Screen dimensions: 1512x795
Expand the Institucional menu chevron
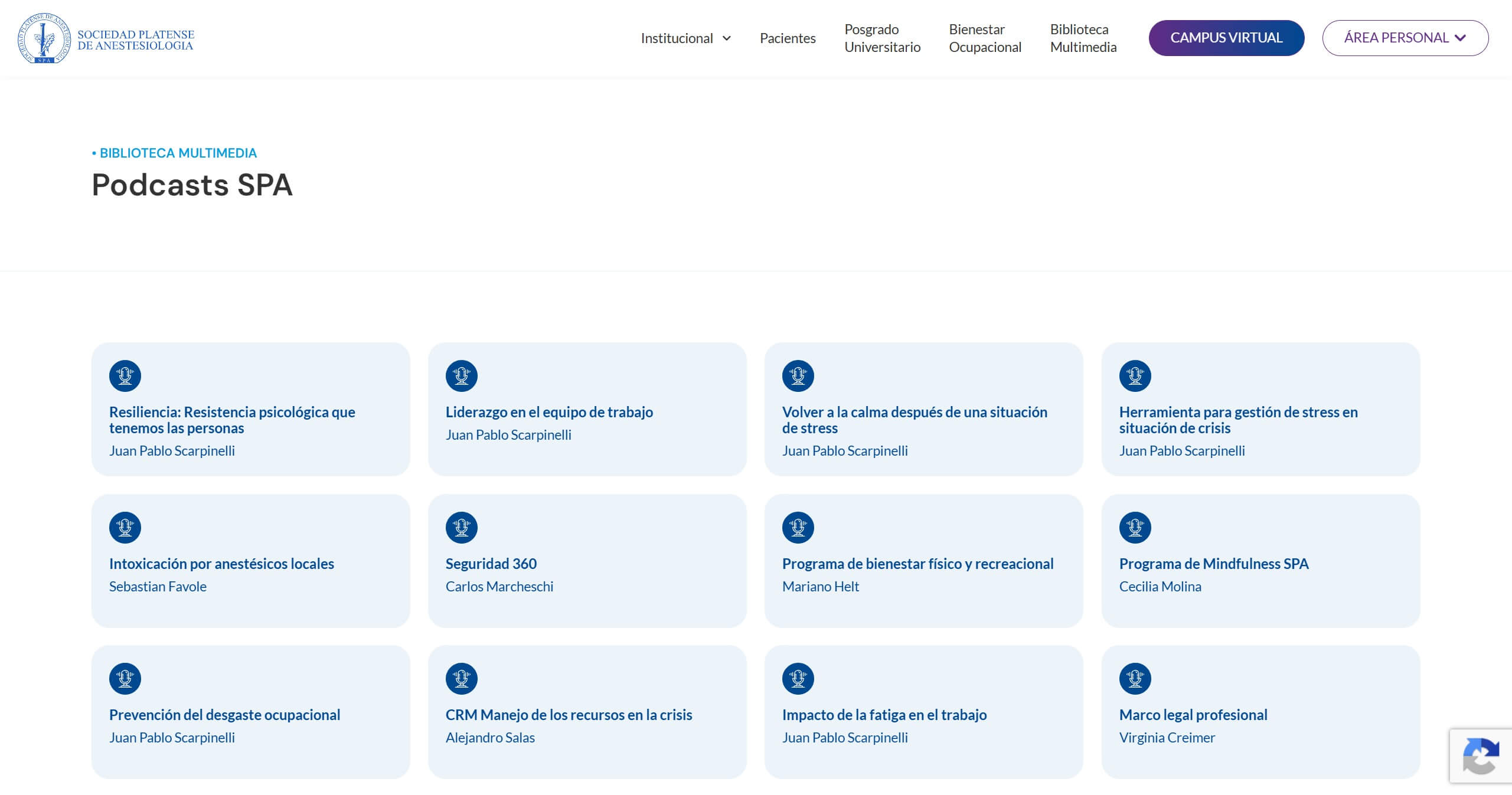[x=727, y=38]
